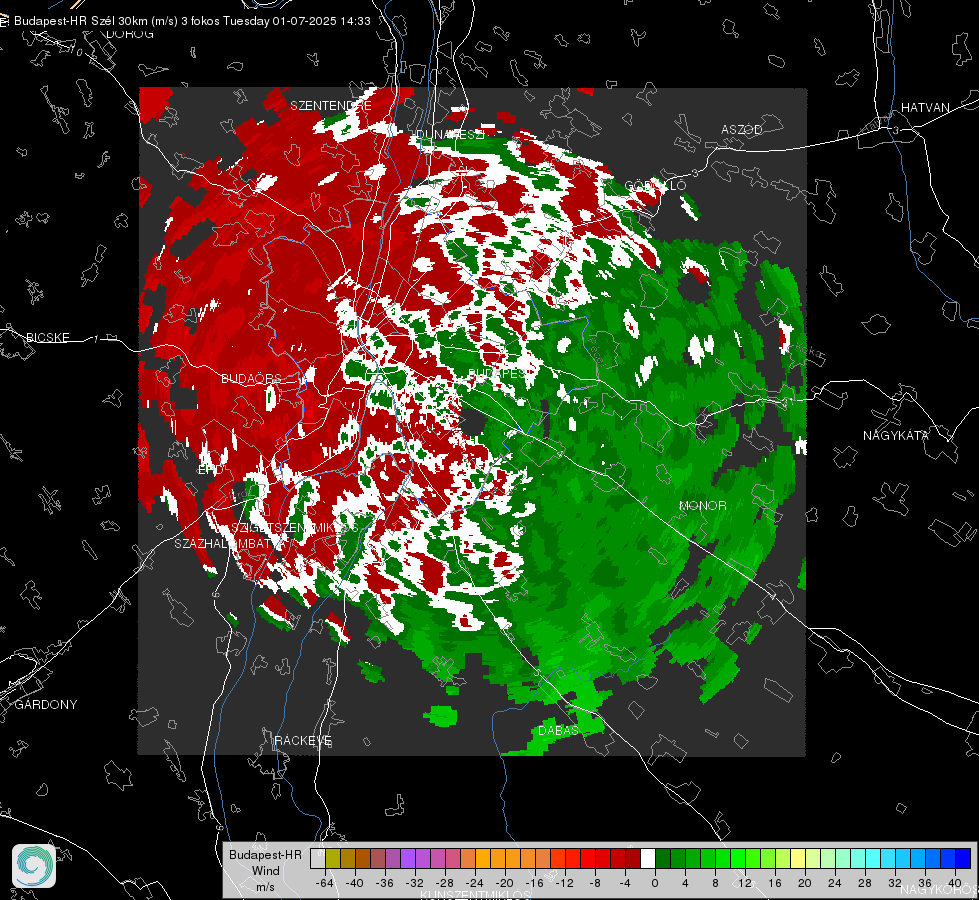Image resolution: width=979 pixels, height=900 pixels.
Task: Click the KUNSZENTMIKLÓS city label
Action: (475, 895)
